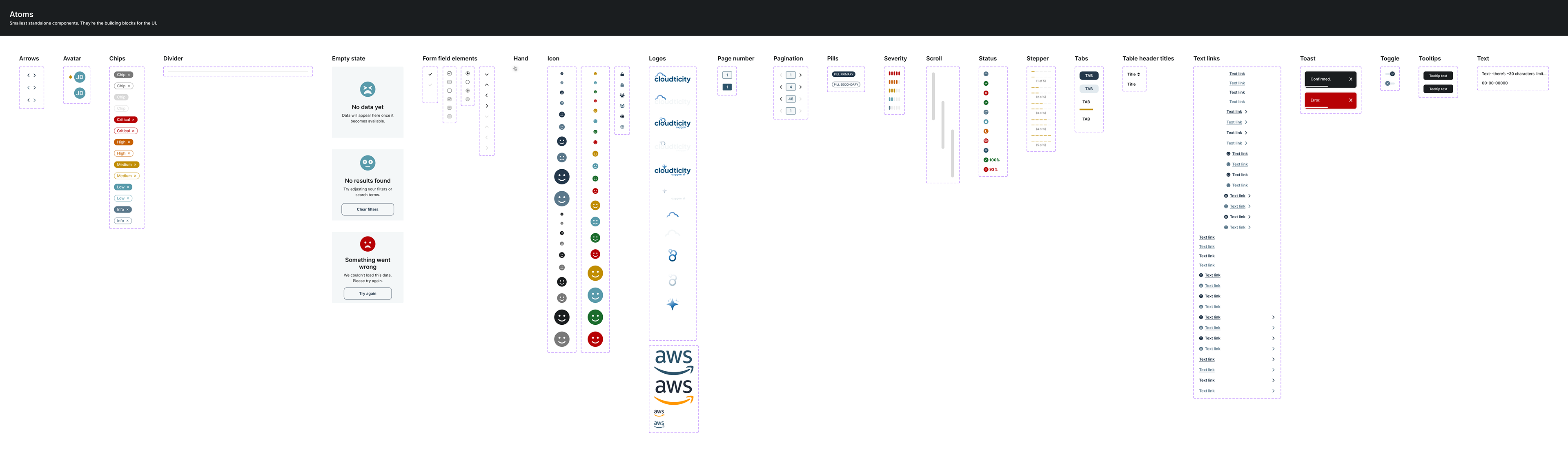Viewport: 1568px width, 452px height.
Task: Close the red Error toast
Action: coord(1351,100)
